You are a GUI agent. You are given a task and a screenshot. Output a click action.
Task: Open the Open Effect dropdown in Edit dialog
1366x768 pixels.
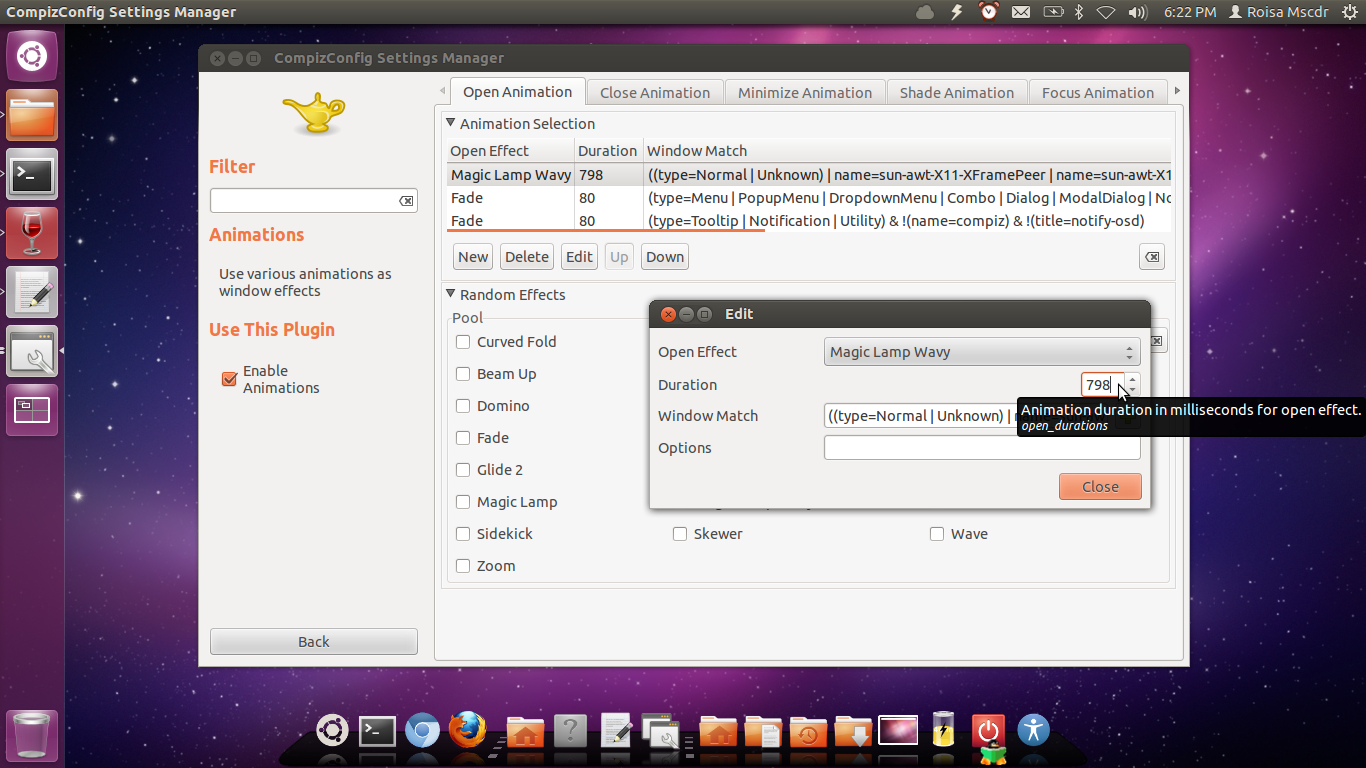(982, 352)
